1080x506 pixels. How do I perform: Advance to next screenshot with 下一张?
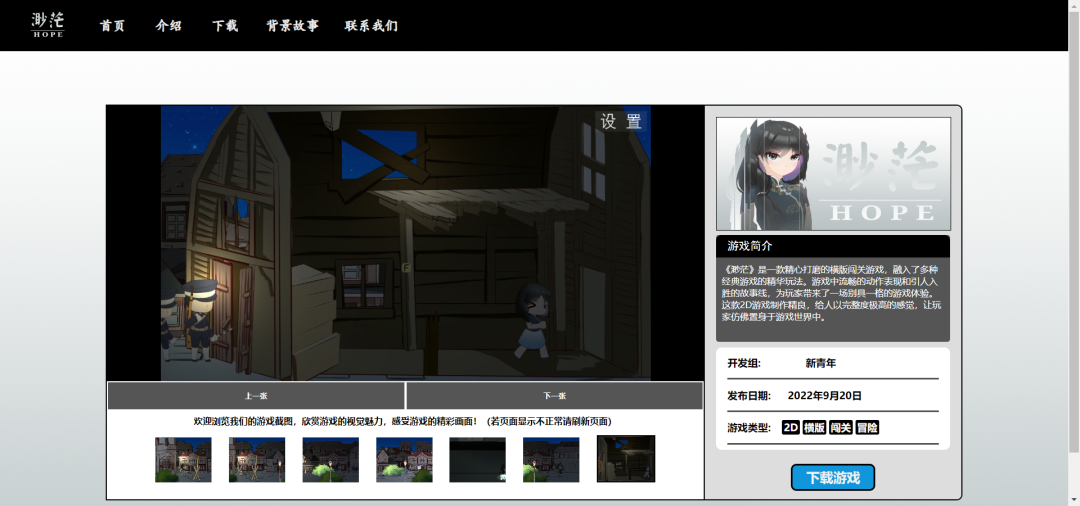(554, 395)
